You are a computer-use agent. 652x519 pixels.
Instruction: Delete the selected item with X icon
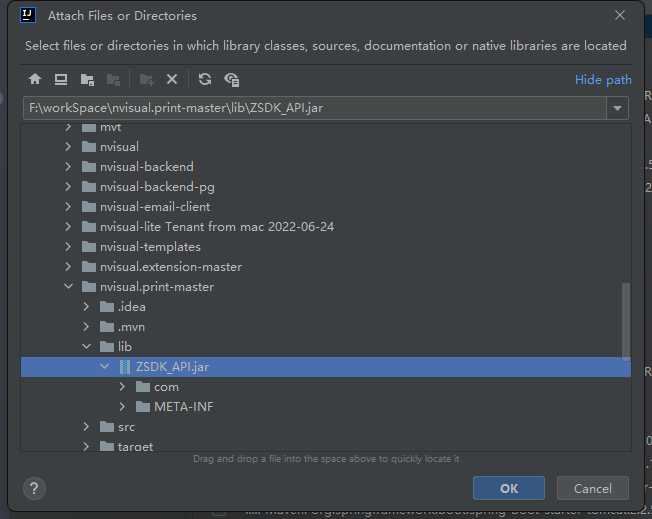point(172,79)
